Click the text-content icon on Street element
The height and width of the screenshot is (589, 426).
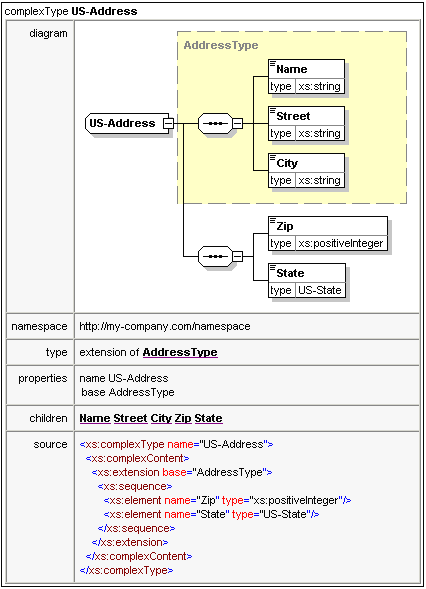point(273,110)
